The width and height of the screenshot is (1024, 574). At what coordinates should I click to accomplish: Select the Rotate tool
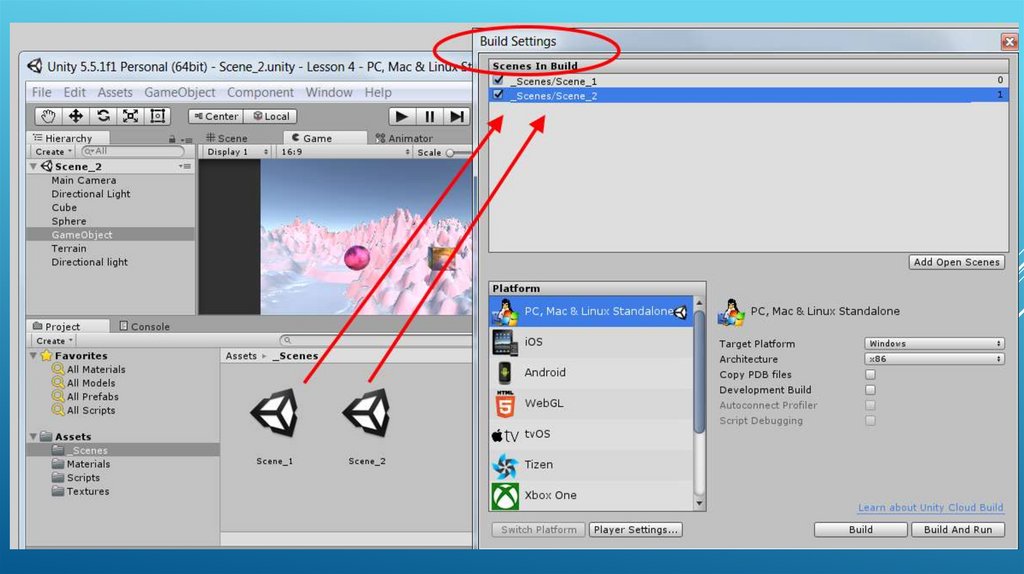click(x=103, y=116)
